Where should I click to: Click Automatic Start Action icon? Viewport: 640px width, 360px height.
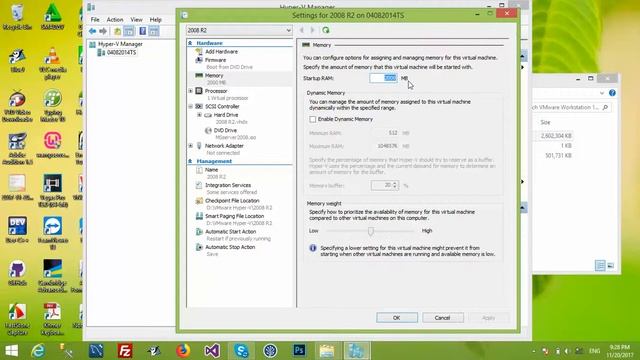[x=199, y=232]
